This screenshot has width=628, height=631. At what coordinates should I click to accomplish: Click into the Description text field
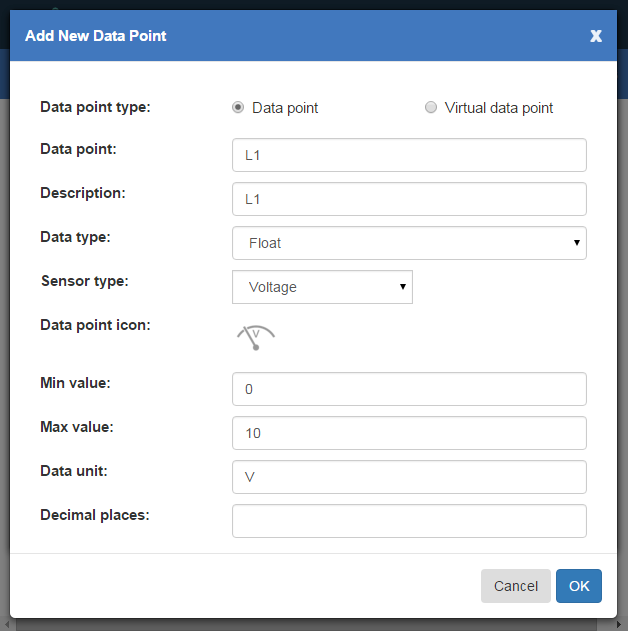click(409, 199)
